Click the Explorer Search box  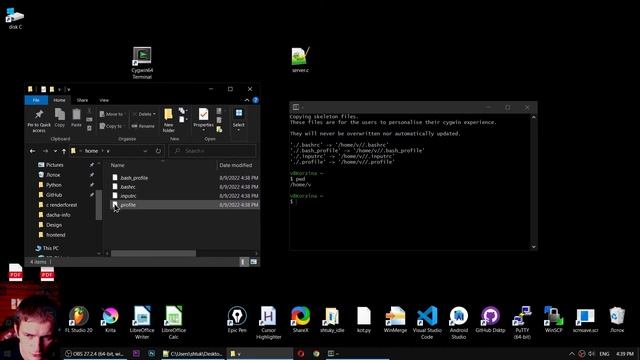(x=212, y=151)
